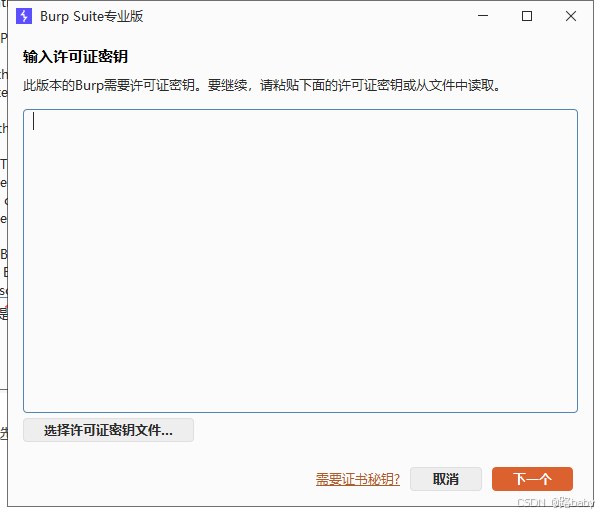The width and height of the screenshot is (601, 514).
Task: Click the blank area right of 选择许可证密钥文件... button
Action: (380, 431)
